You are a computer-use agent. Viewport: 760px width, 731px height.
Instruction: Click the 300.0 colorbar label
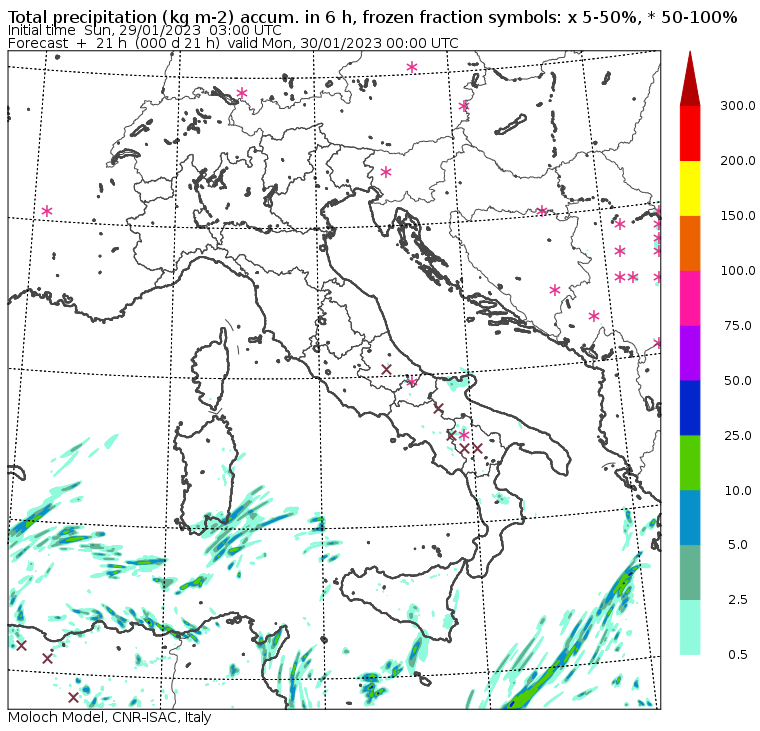737,106
